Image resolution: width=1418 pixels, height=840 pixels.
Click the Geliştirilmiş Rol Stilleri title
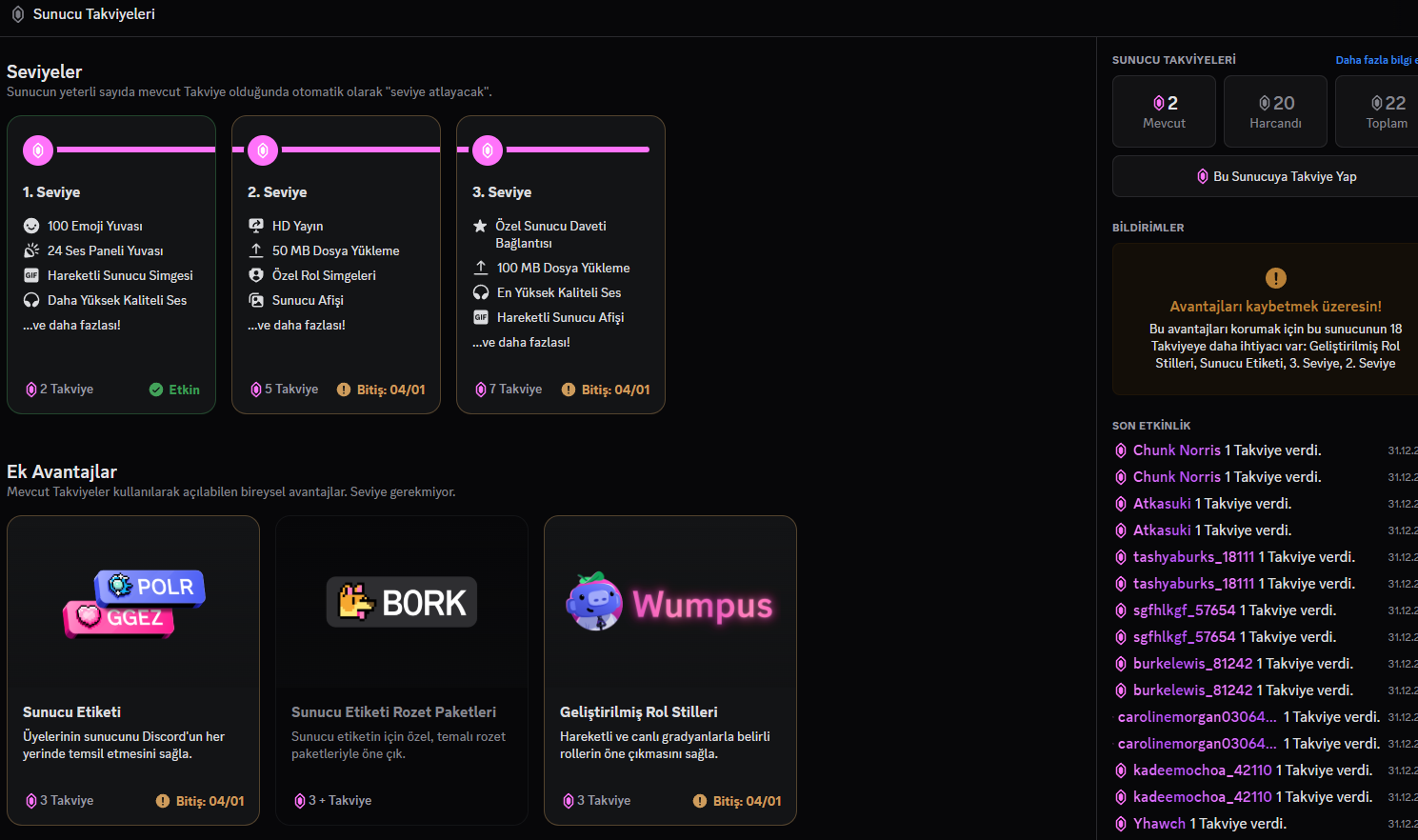coord(639,712)
